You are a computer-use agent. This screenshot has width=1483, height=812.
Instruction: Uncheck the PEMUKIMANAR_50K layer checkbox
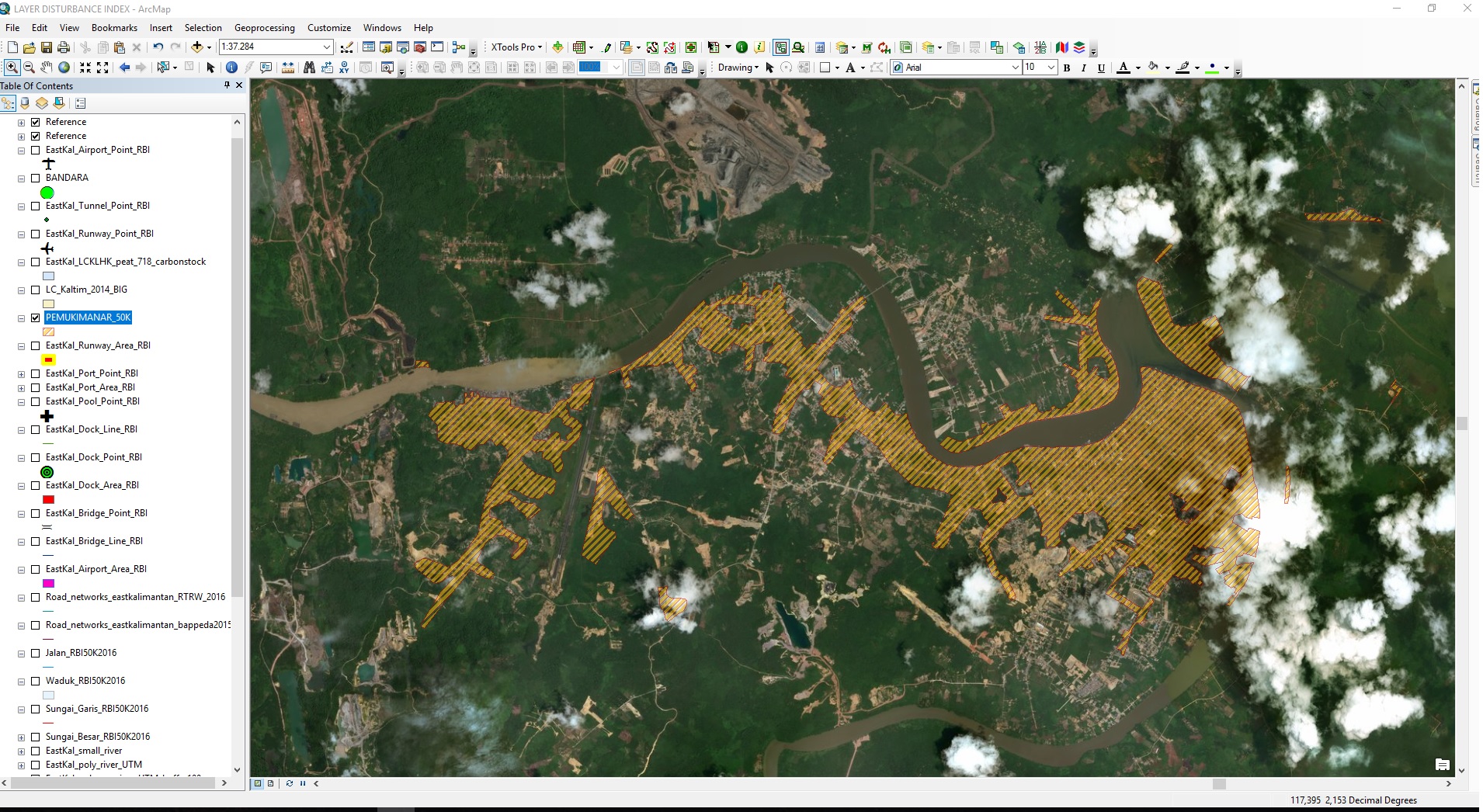[36, 318]
